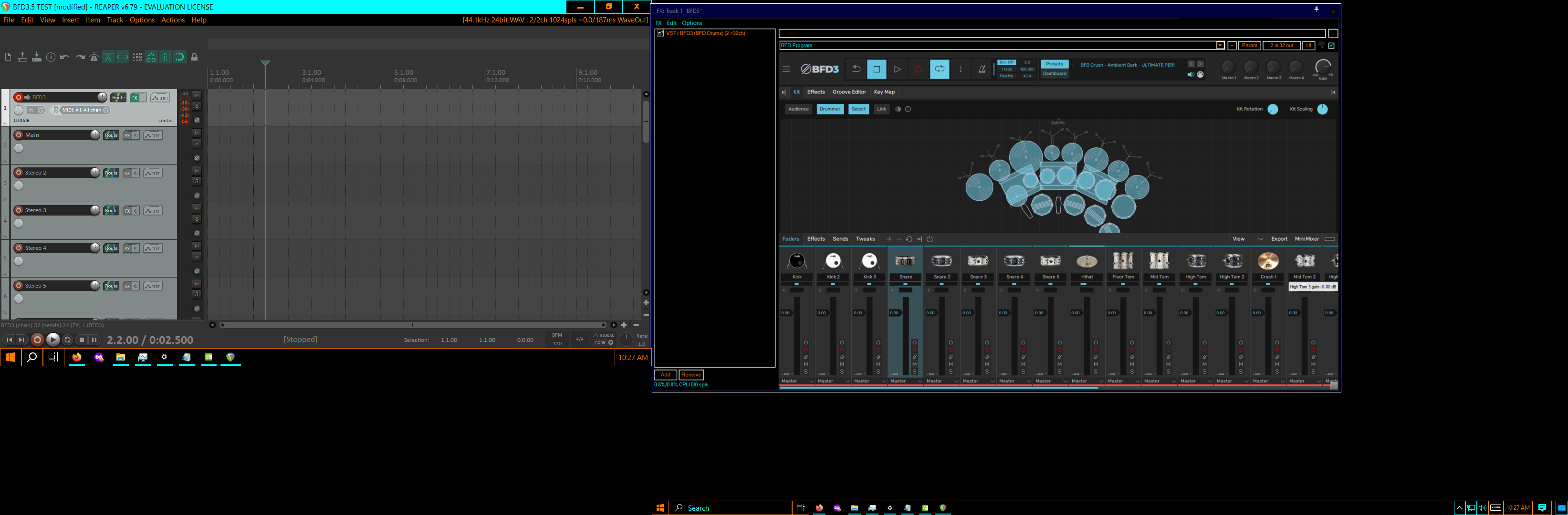Open Floor Tom Master output dropdown
Image resolution: width=1568 pixels, height=515 pixels.
pyautogui.click(x=1123, y=381)
